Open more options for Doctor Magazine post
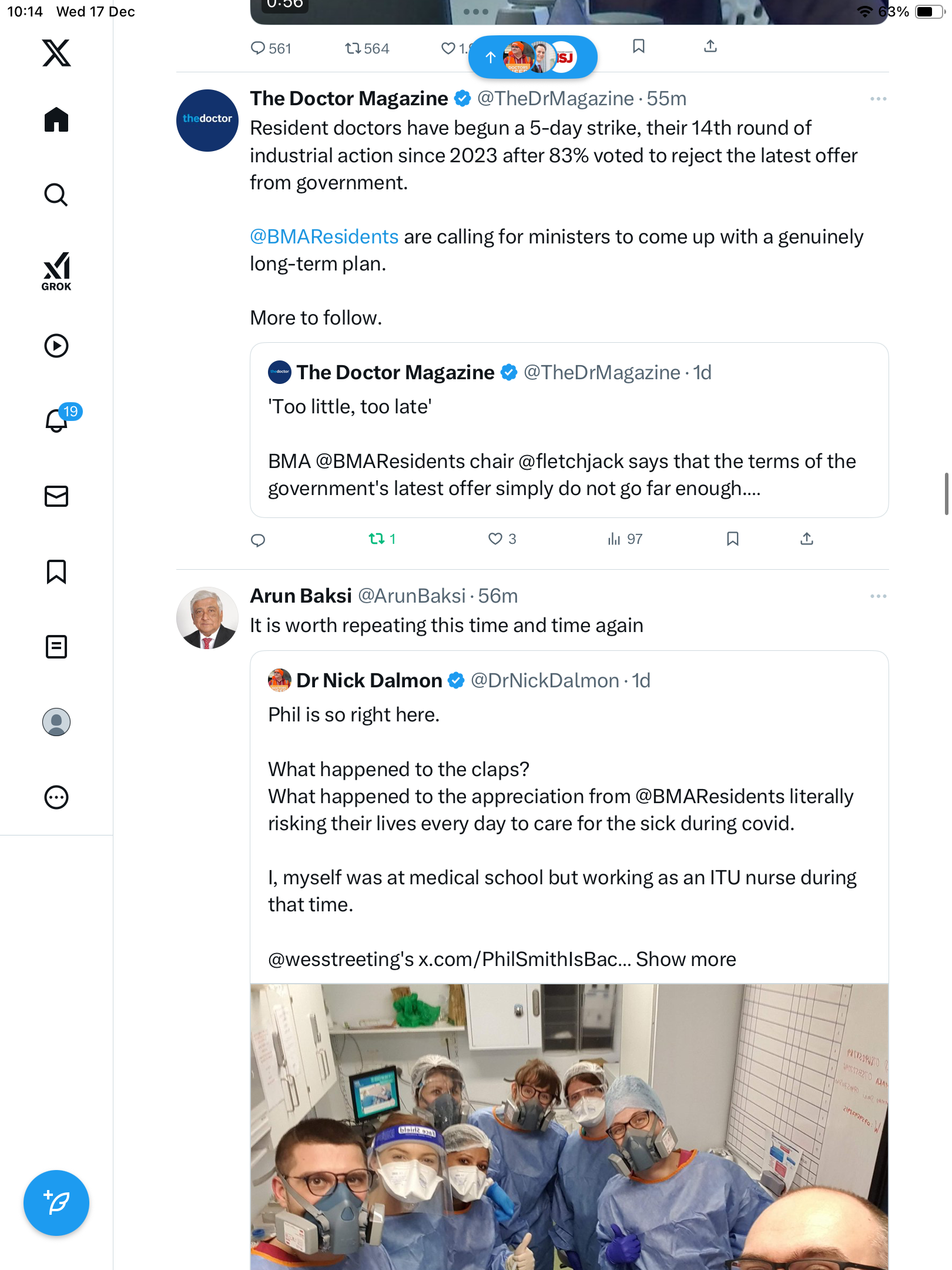 pyautogui.click(x=878, y=99)
